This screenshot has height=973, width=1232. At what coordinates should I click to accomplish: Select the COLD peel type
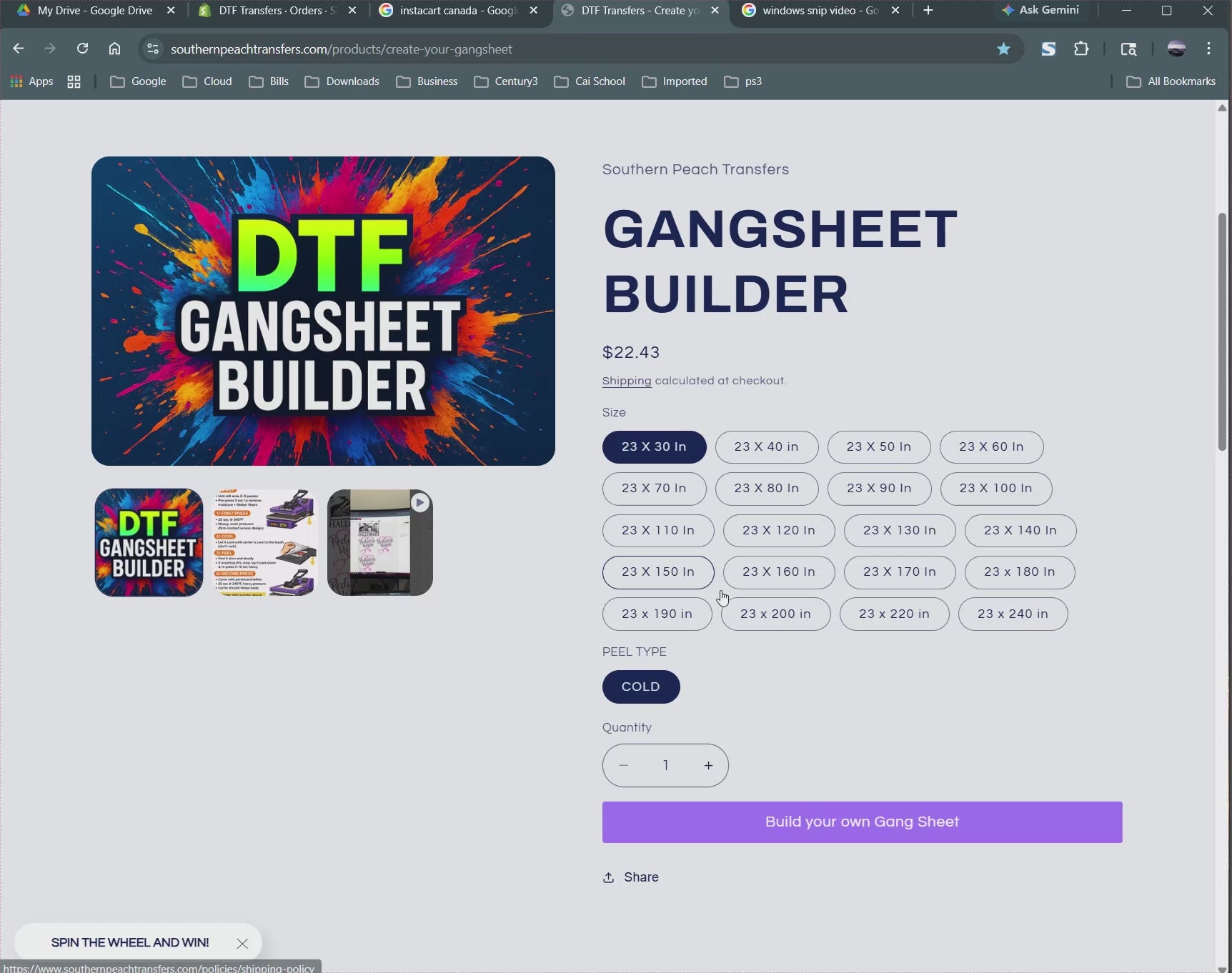(640, 687)
